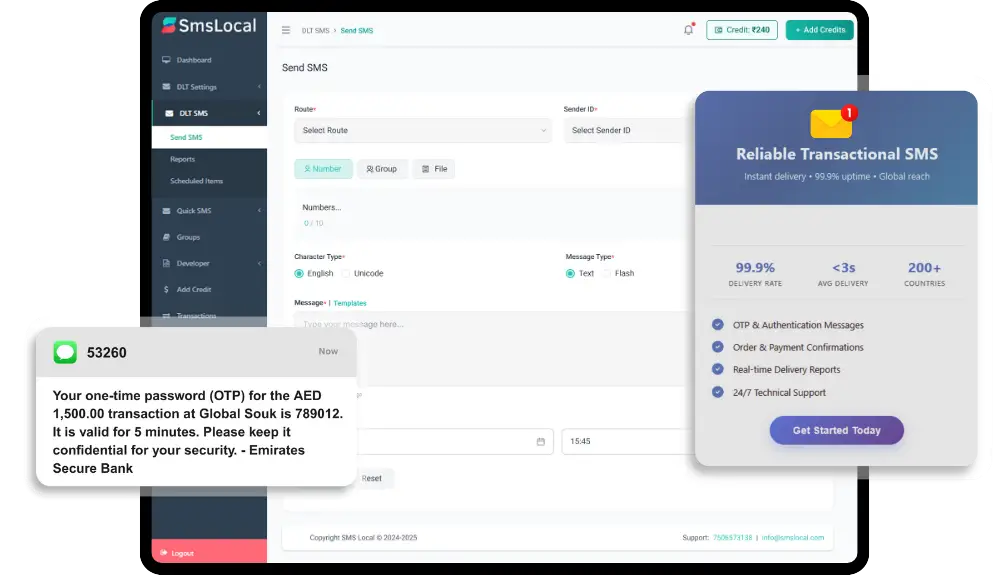Switch to the Group recipients tab
This screenshot has height=575, width=997.
382,169
